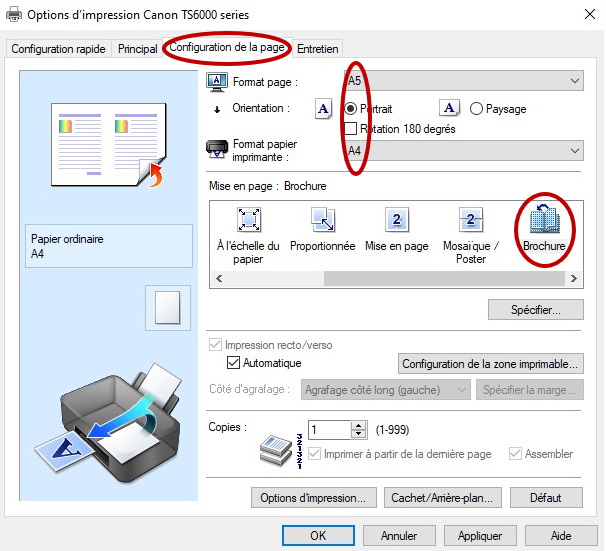606x551 pixels.
Task: Open the Configuration de la page tab
Action: pyautogui.click(x=227, y=47)
